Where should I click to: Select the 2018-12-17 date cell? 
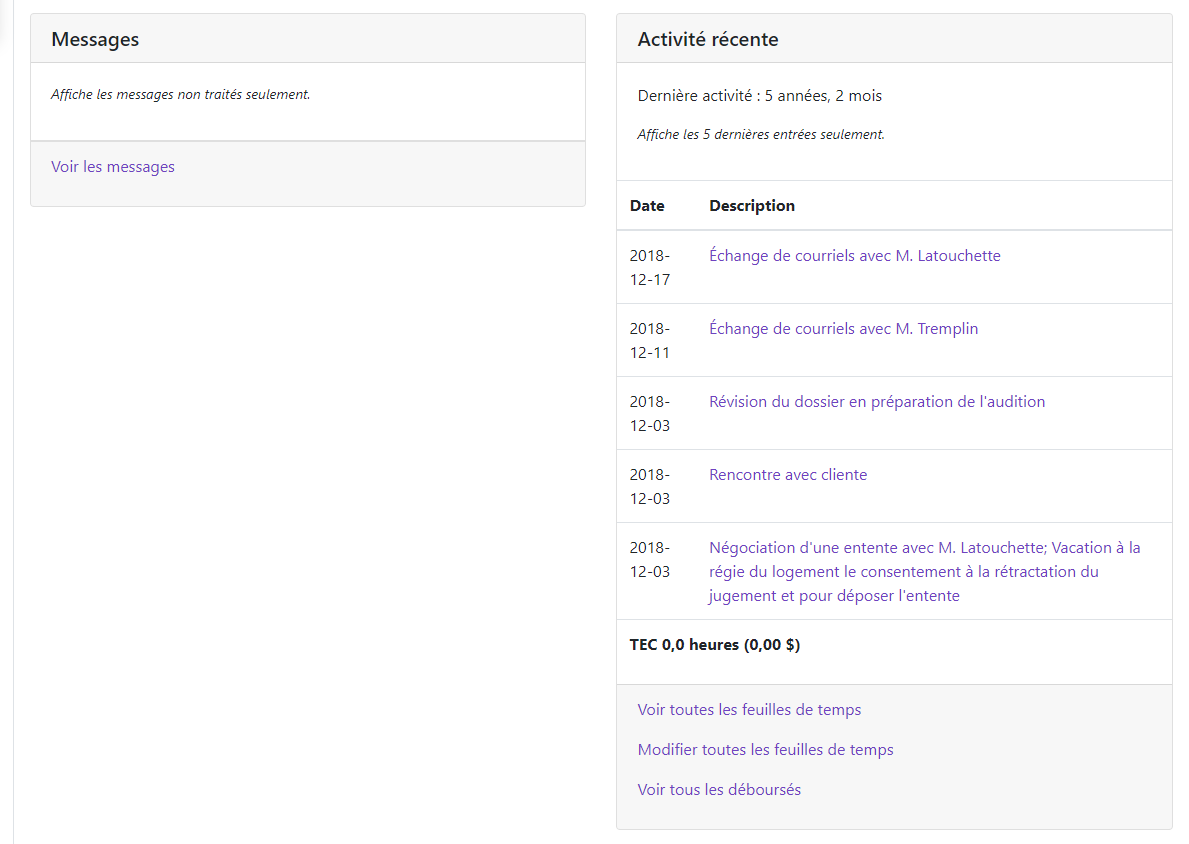coord(649,268)
